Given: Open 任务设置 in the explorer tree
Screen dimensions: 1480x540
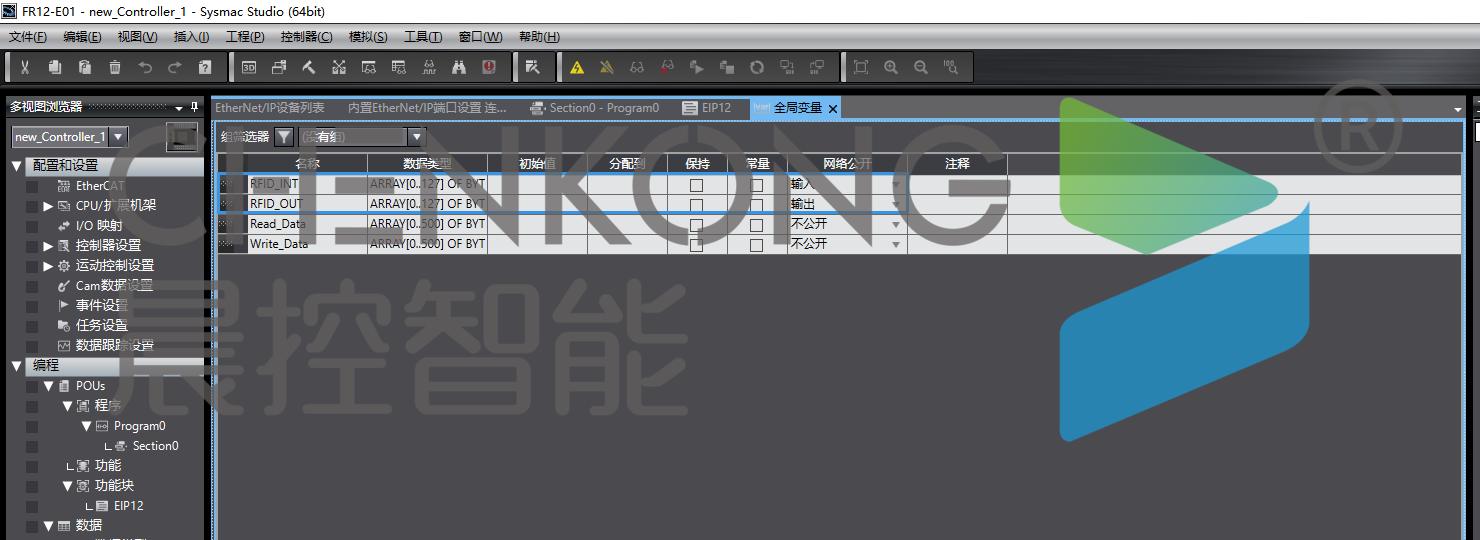Looking at the screenshot, I should tap(102, 326).
